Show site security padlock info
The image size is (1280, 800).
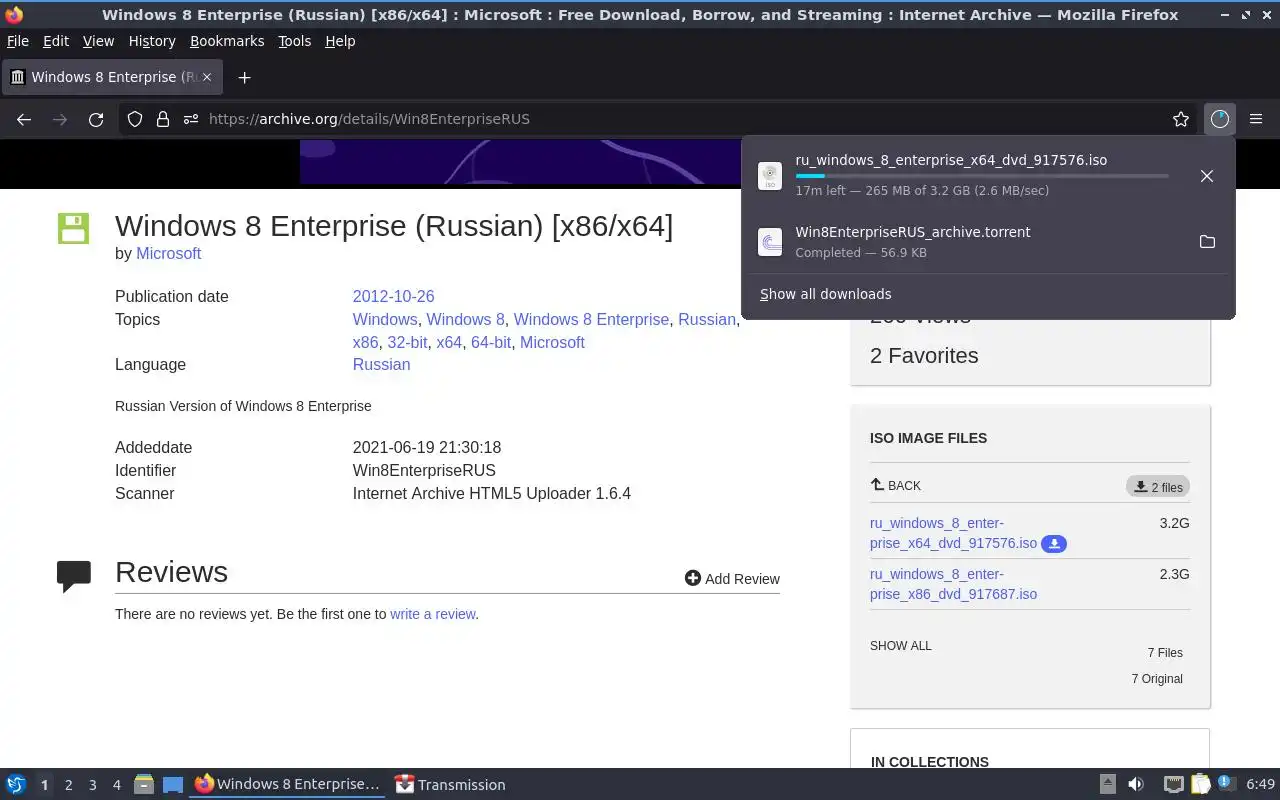pyautogui.click(x=163, y=119)
